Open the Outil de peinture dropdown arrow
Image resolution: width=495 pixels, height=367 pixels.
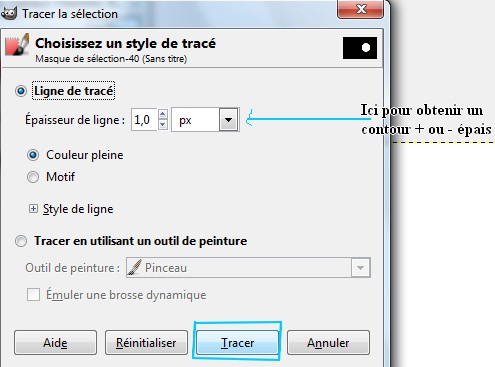coord(360,268)
